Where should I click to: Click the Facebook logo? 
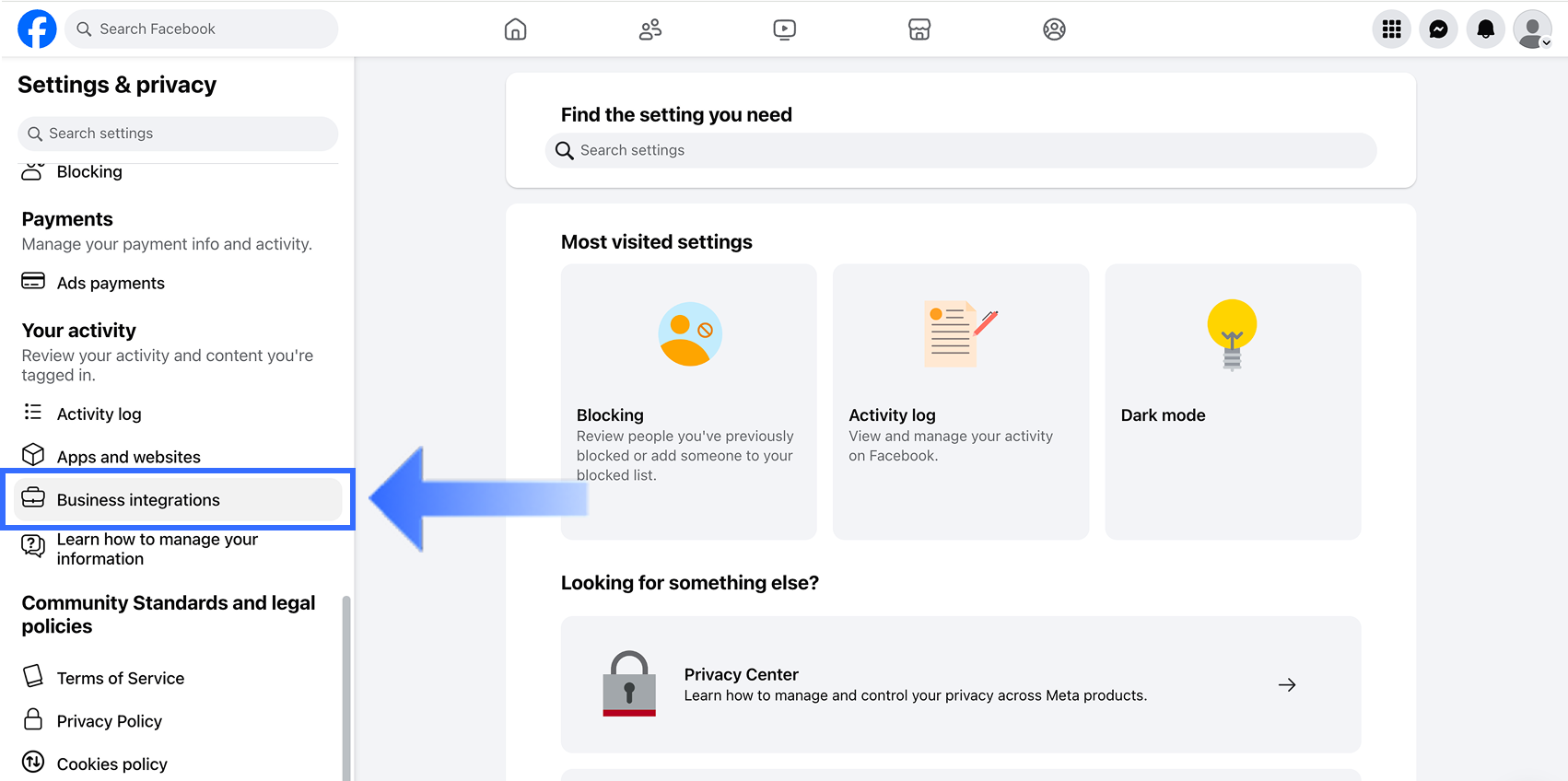point(37,29)
